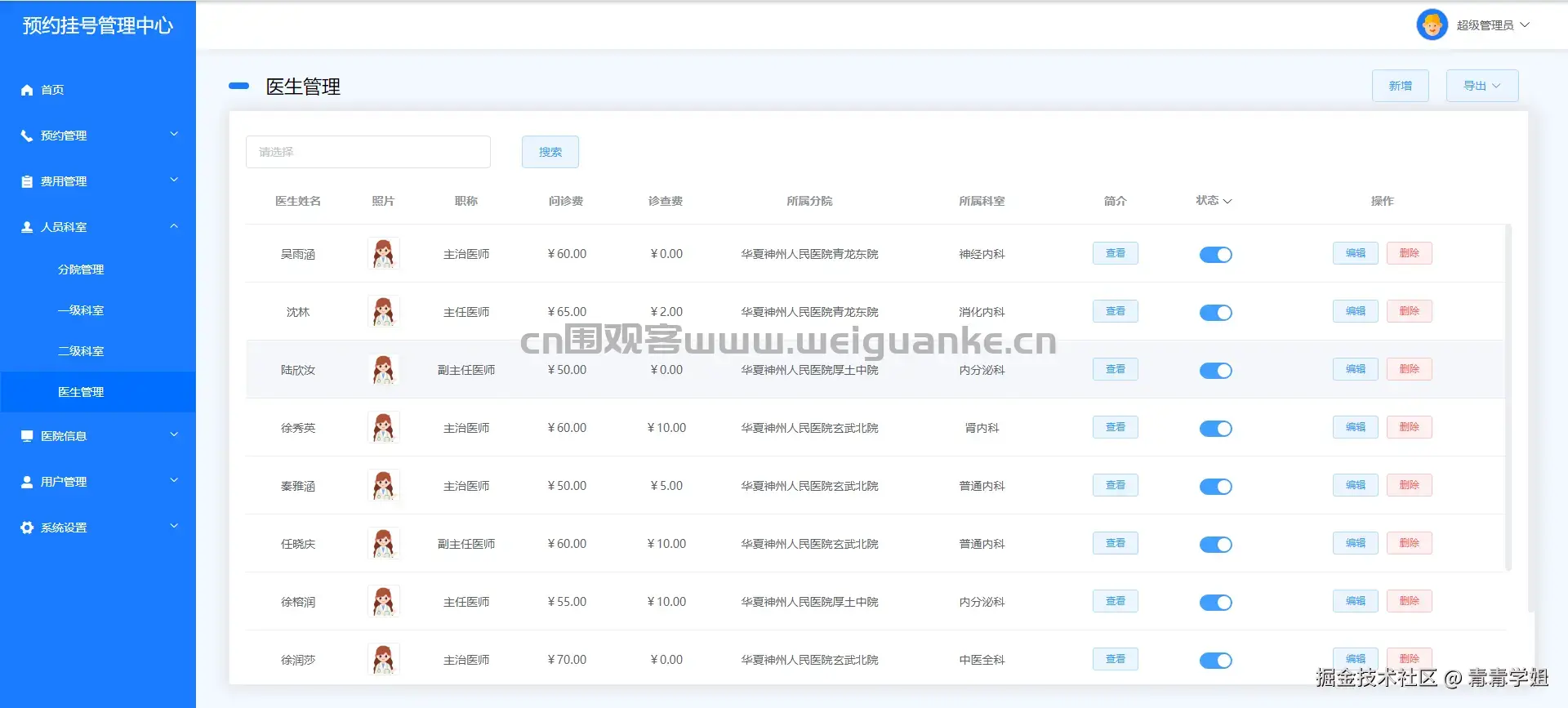Click the gear icon for 系统设置
Image resolution: width=1568 pixels, height=708 pixels.
click(27, 528)
